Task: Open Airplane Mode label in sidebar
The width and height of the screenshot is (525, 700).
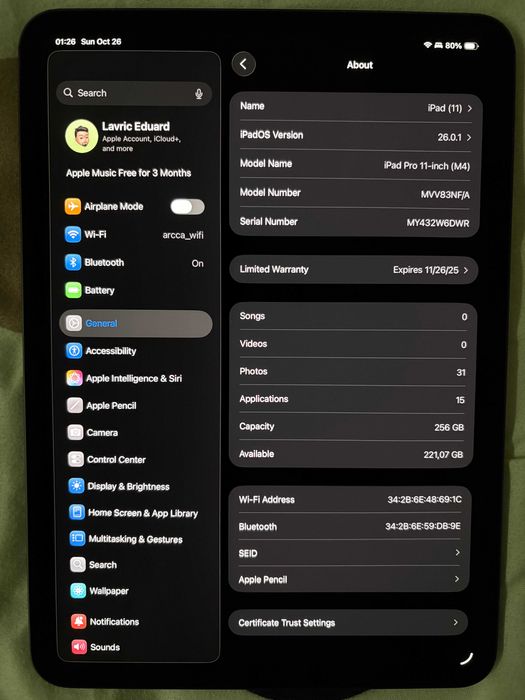Action: tap(114, 206)
